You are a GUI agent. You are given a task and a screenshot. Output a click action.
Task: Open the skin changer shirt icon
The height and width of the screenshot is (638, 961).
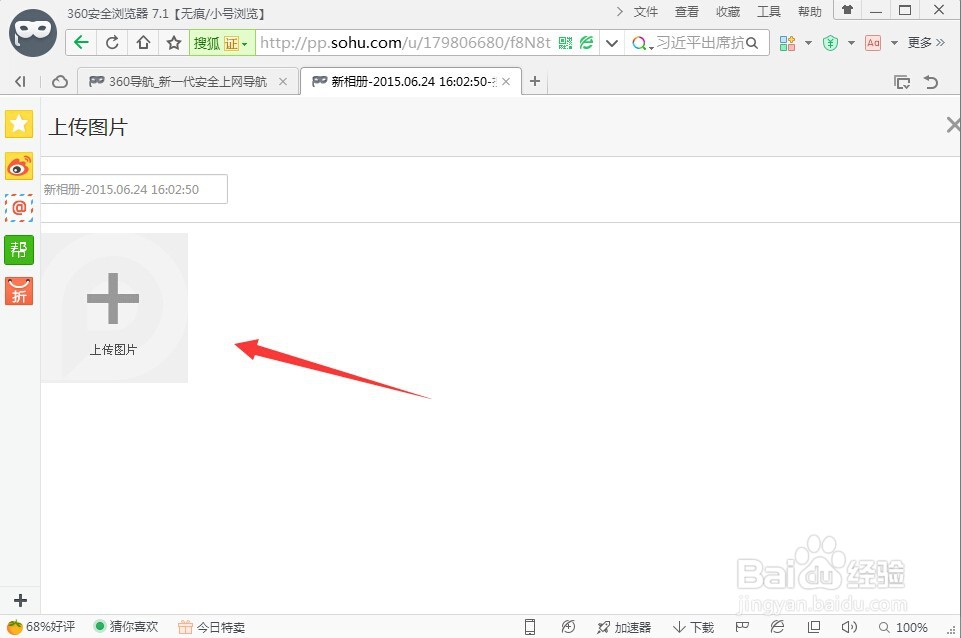point(848,10)
